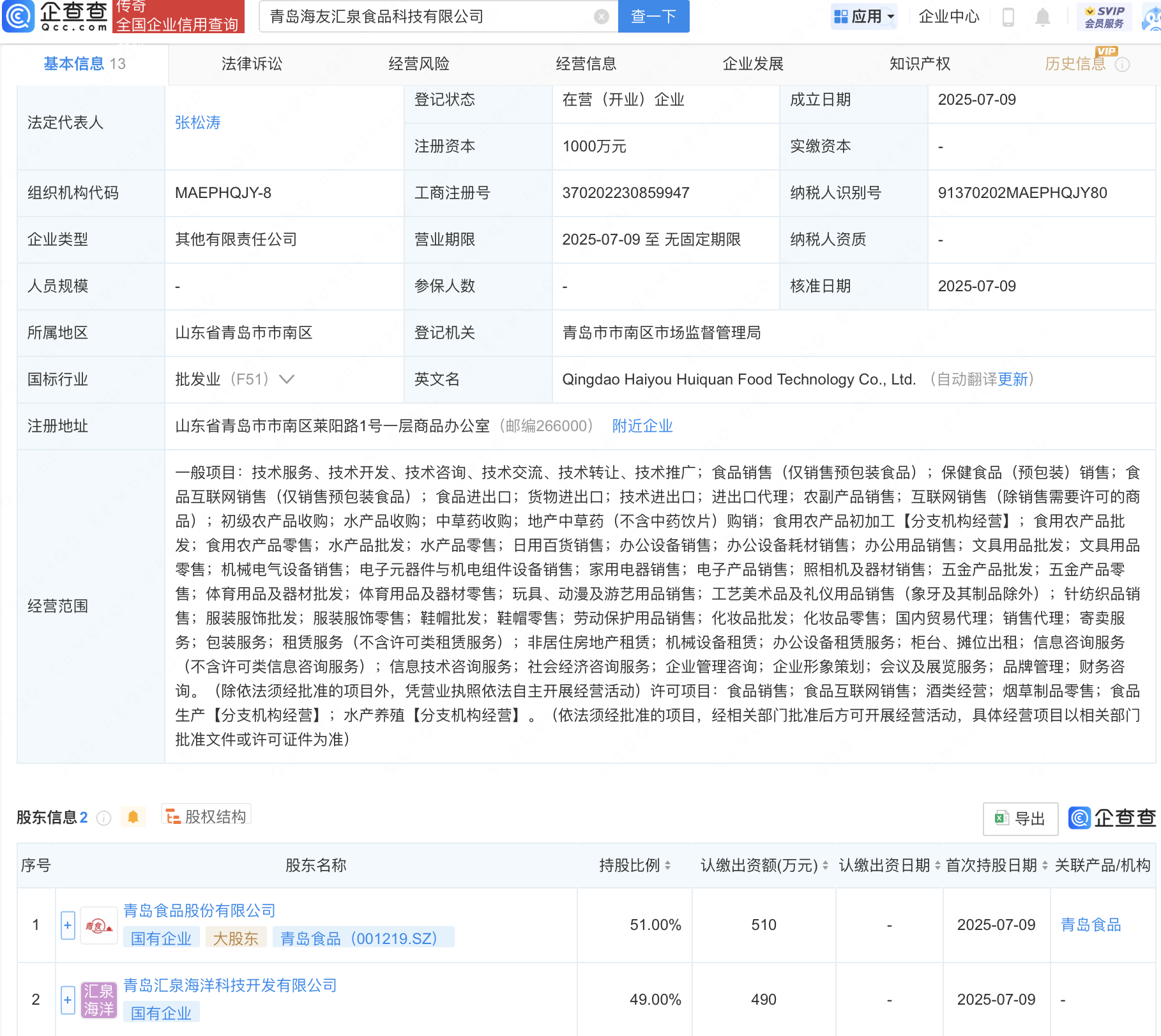Open the 企业发展 tab

coord(753,64)
